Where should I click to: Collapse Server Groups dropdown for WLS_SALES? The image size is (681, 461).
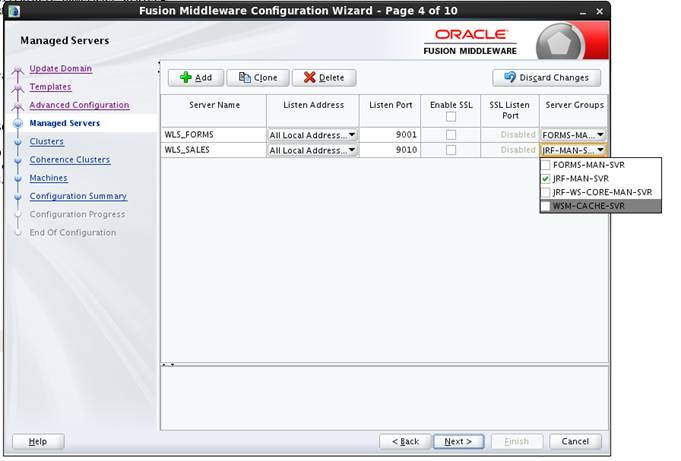tap(573, 150)
